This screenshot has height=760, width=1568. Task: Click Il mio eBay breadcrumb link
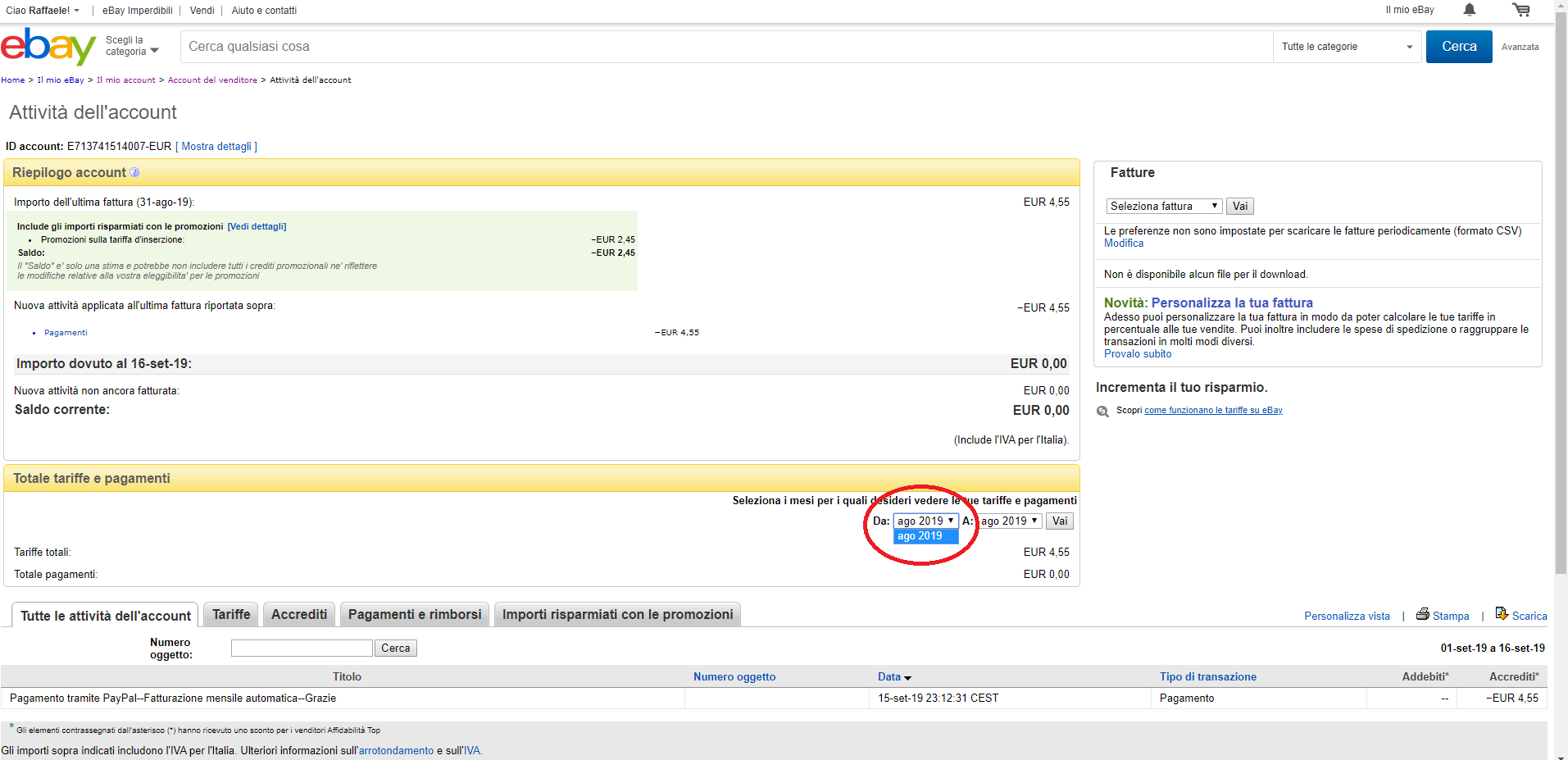tap(61, 80)
